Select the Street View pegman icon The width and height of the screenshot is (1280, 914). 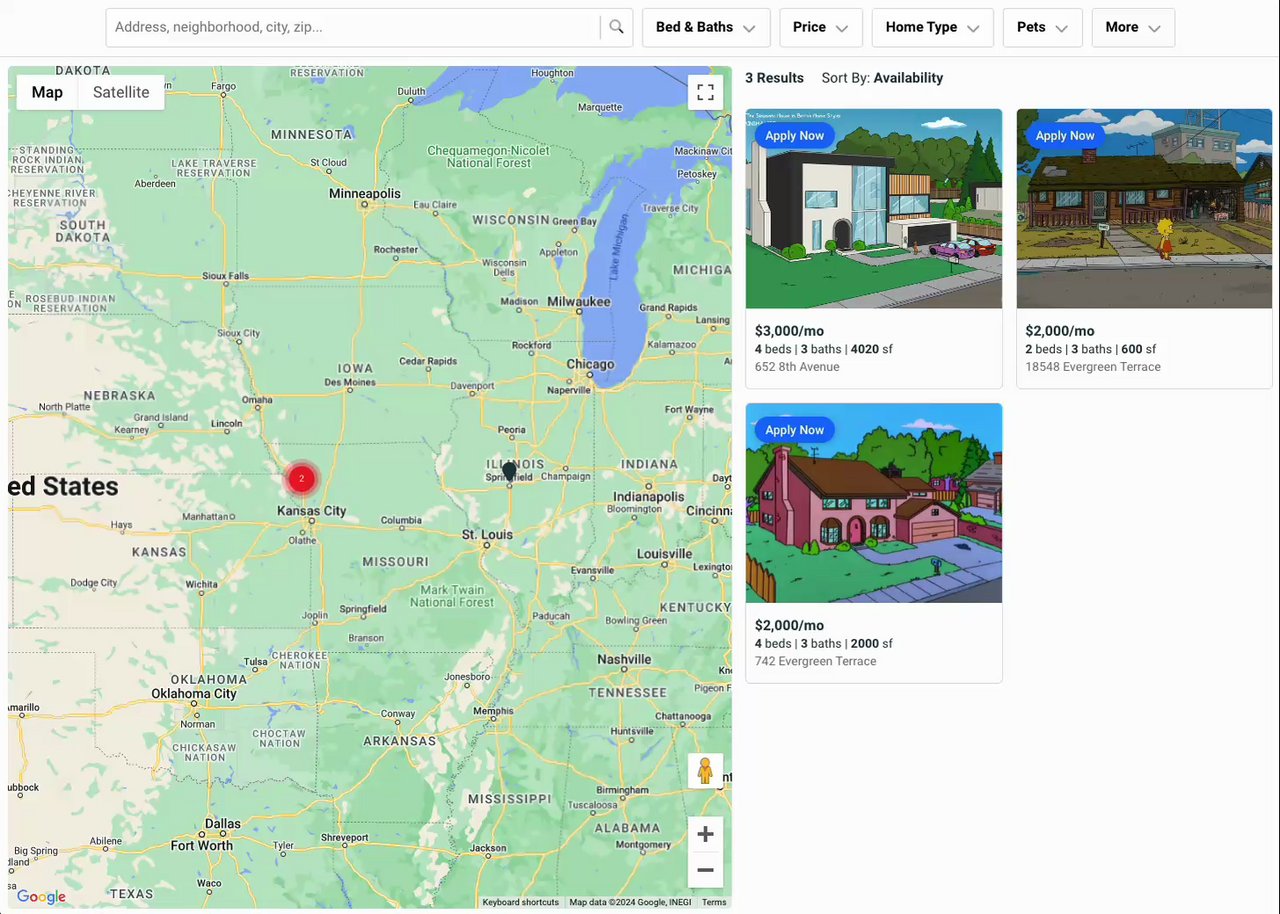[x=705, y=771]
